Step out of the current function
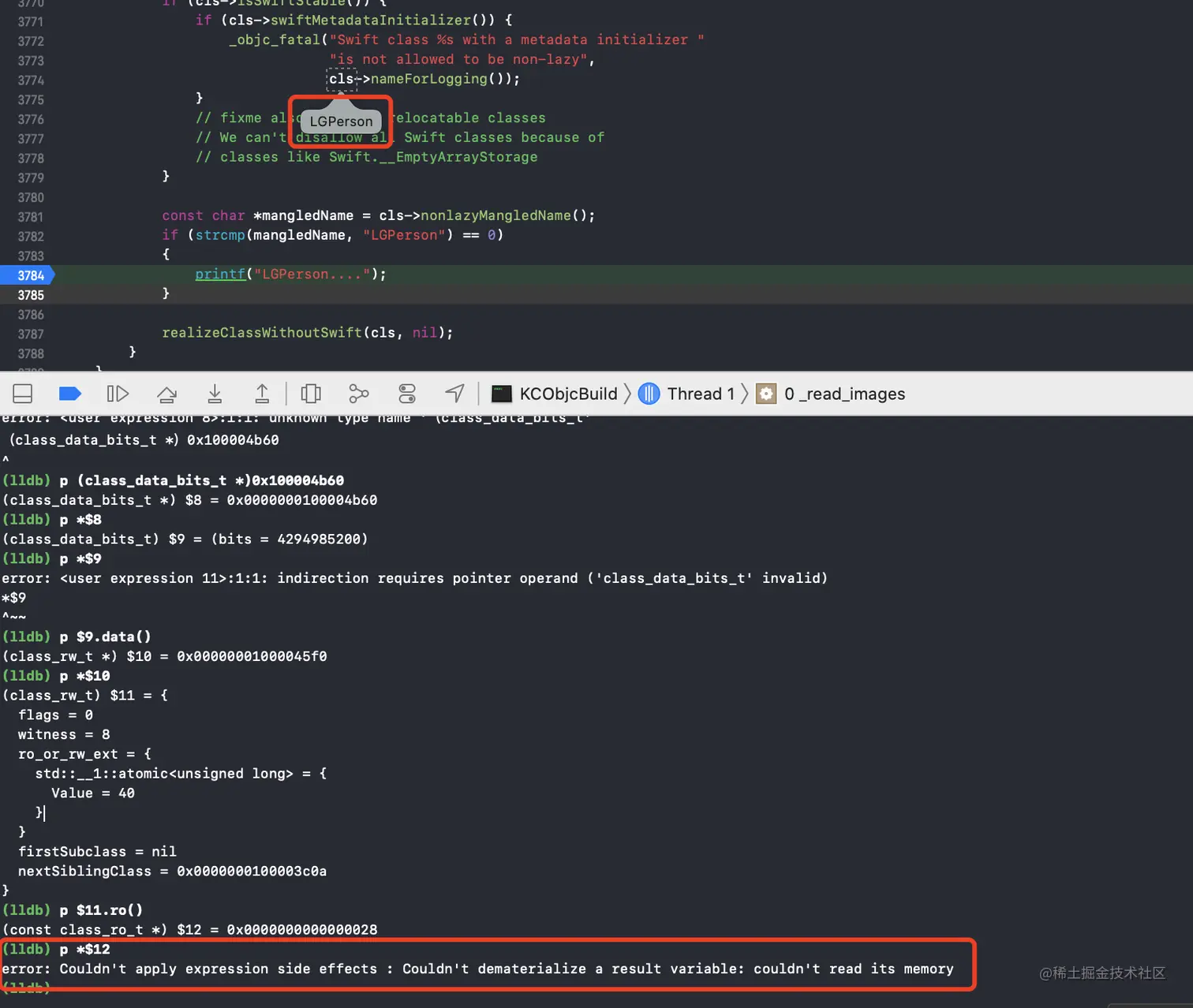Image resolution: width=1193 pixels, height=1008 pixels. pos(262,394)
